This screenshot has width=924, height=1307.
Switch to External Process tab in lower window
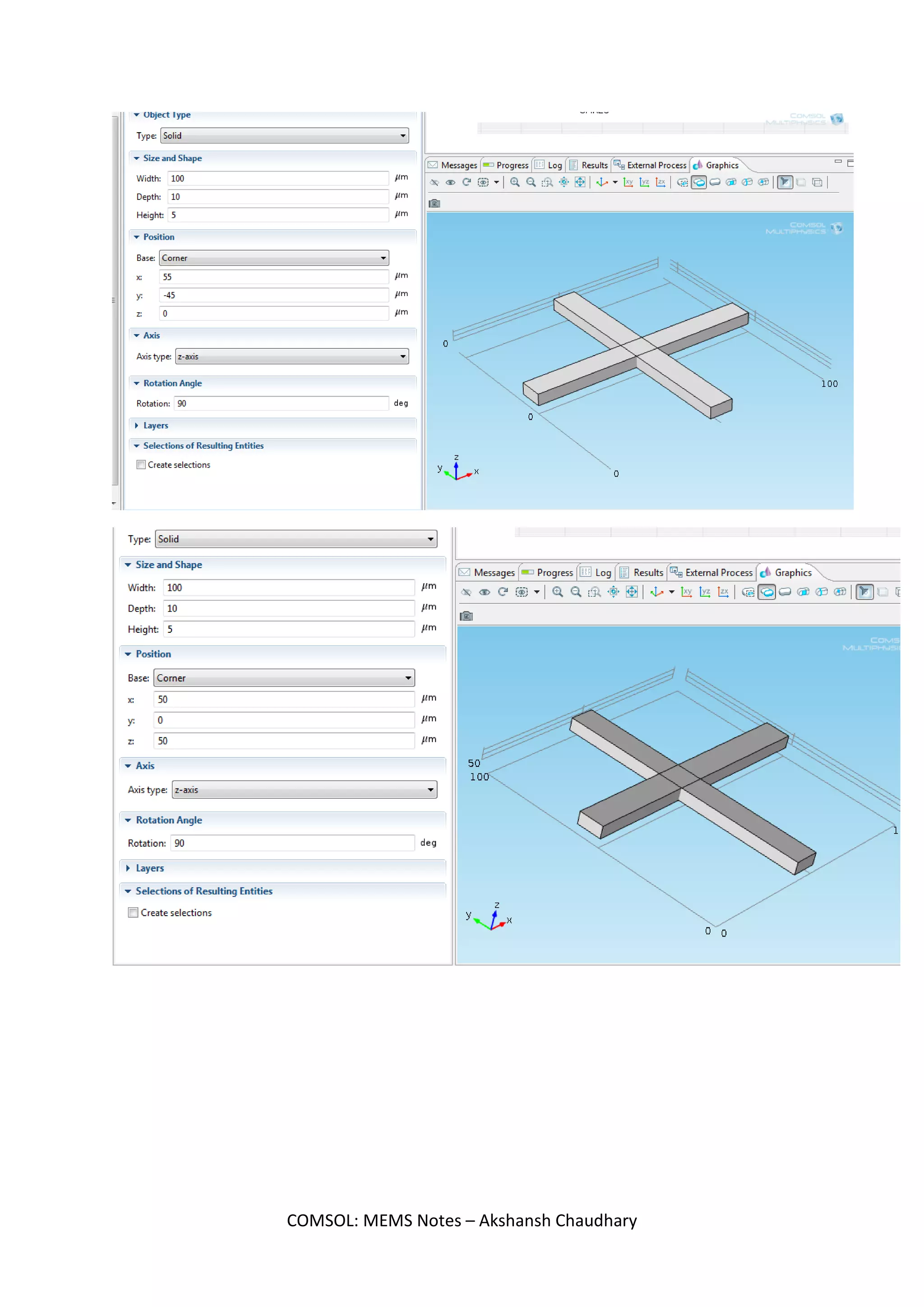pyautogui.click(x=711, y=573)
